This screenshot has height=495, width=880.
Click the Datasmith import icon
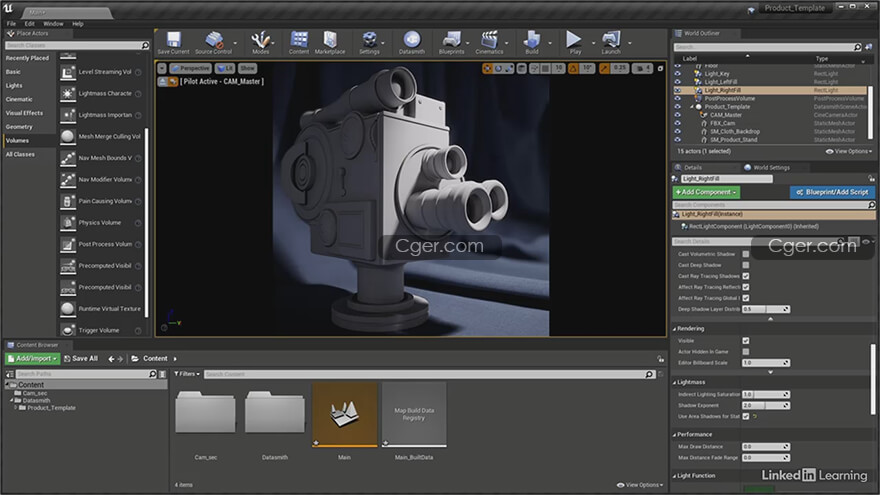point(411,40)
